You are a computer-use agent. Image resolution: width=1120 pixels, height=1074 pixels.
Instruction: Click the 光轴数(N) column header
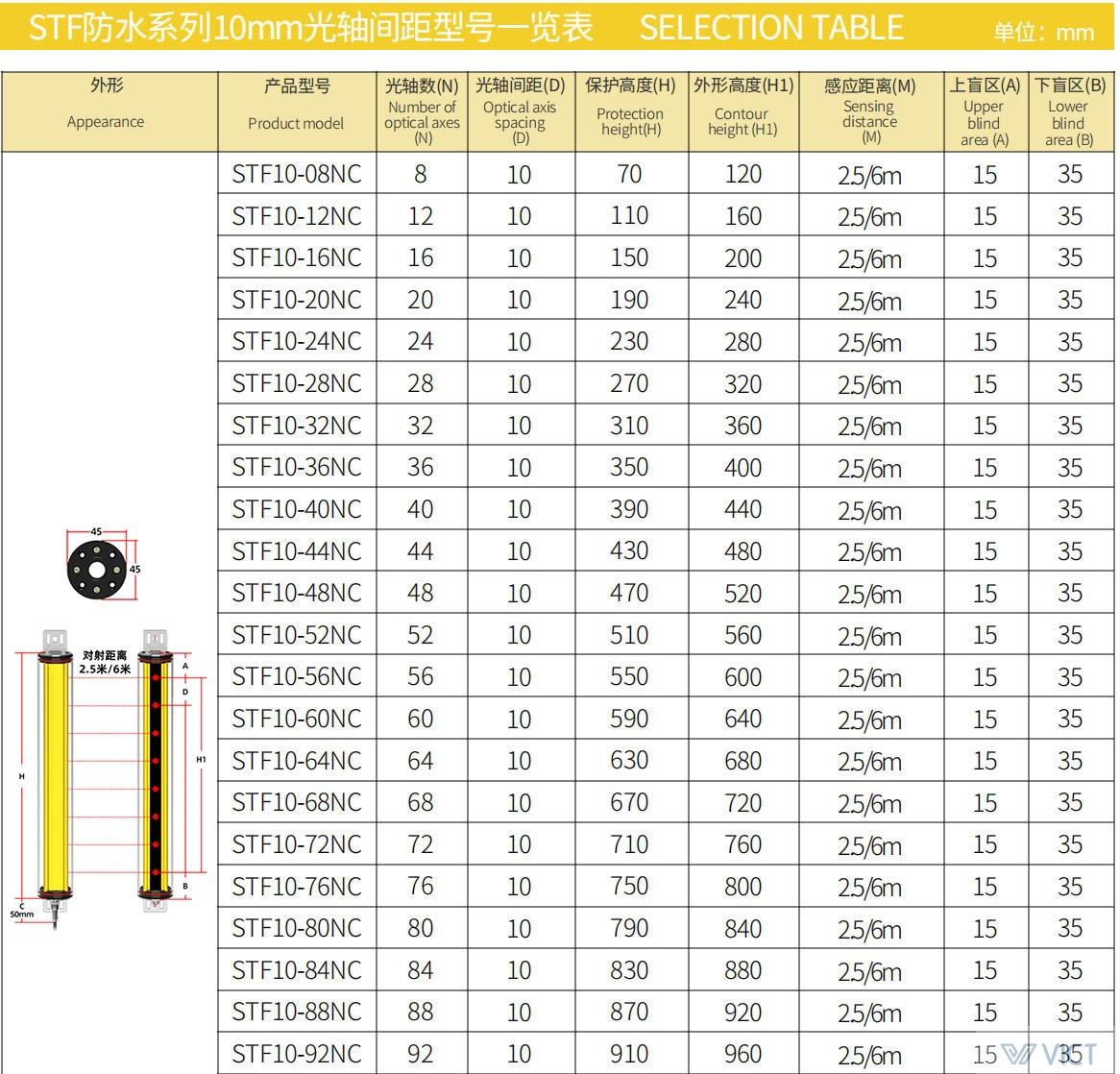(421, 110)
